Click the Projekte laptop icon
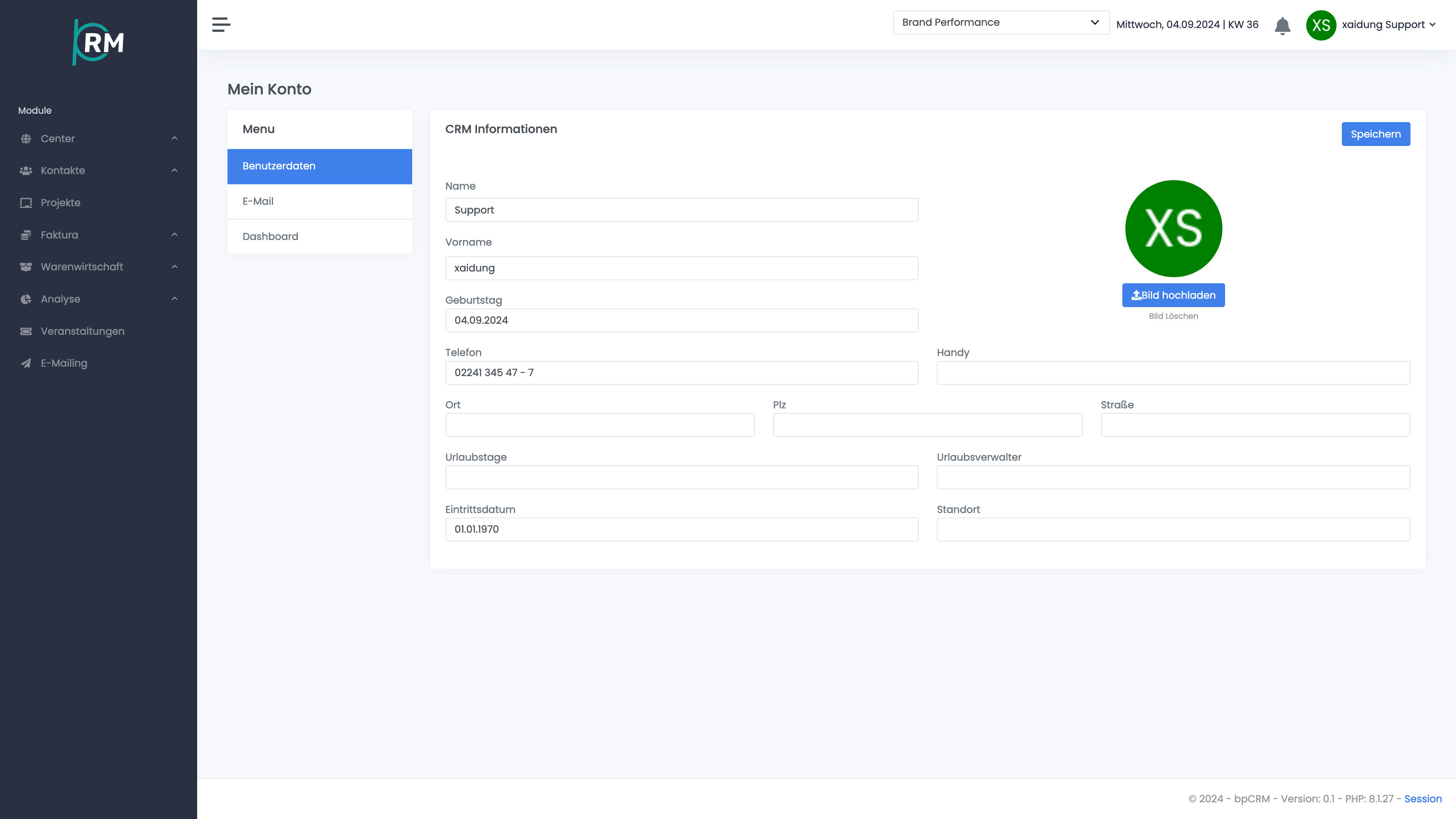This screenshot has width=1456, height=819. 26,203
